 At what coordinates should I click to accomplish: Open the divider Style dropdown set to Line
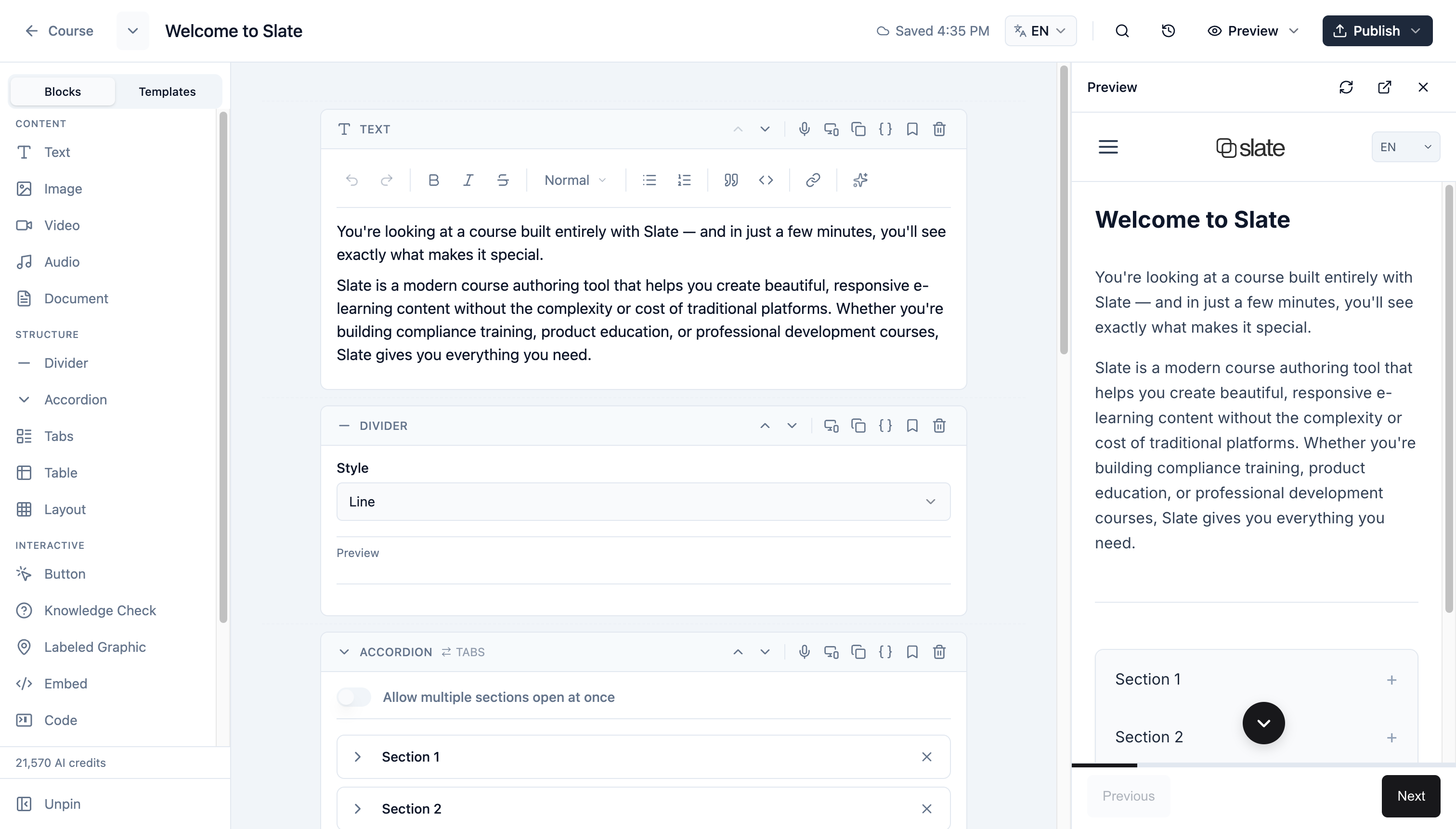pos(642,502)
